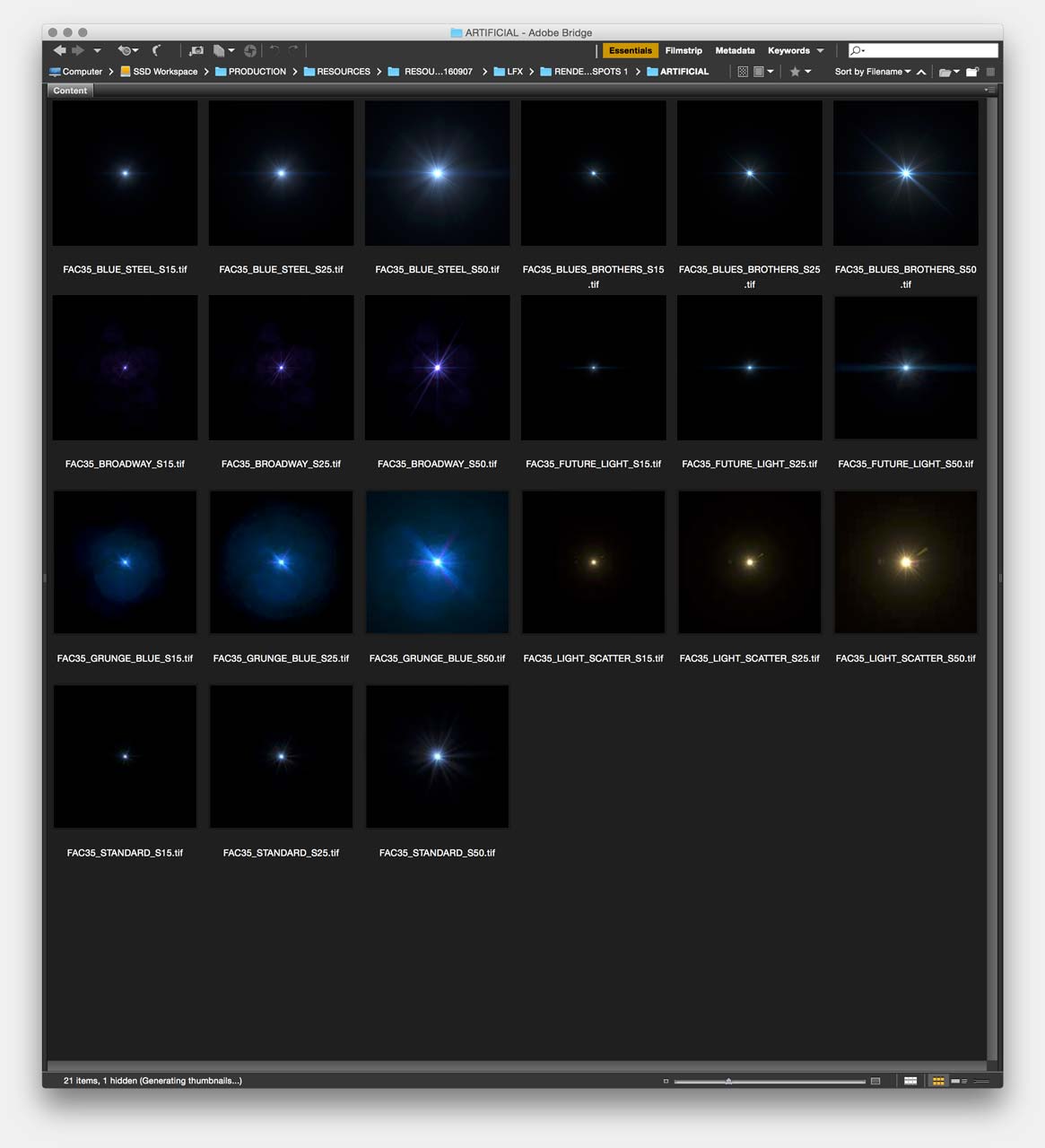The width and height of the screenshot is (1045, 1148).
Task: Select FAC35_BROADWAY_S50.tif thumbnail
Action: pyautogui.click(x=437, y=368)
